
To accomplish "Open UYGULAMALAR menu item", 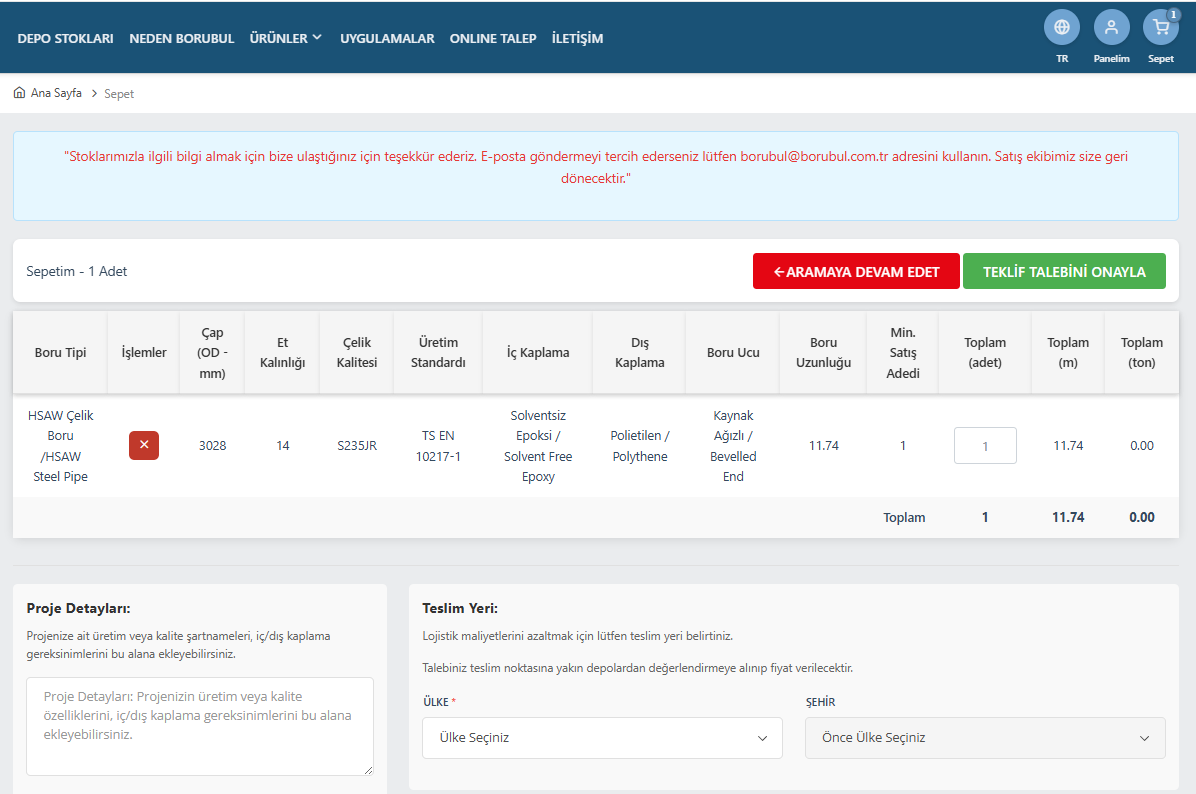I will tap(387, 38).
